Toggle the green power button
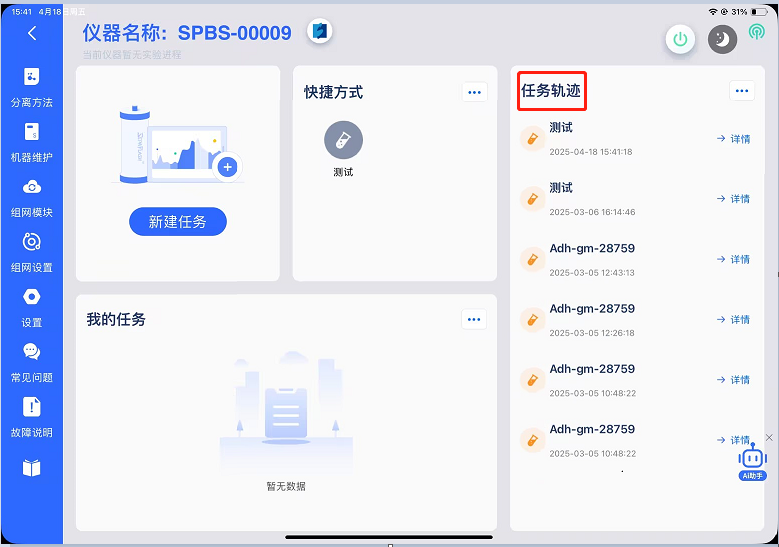 (x=681, y=39)
